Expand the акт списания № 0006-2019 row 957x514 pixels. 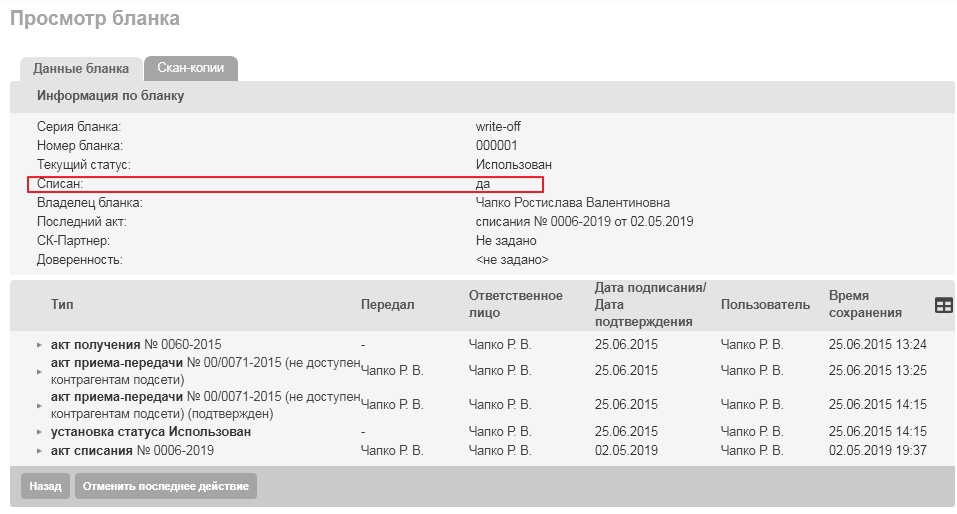(x=40, y=452)
